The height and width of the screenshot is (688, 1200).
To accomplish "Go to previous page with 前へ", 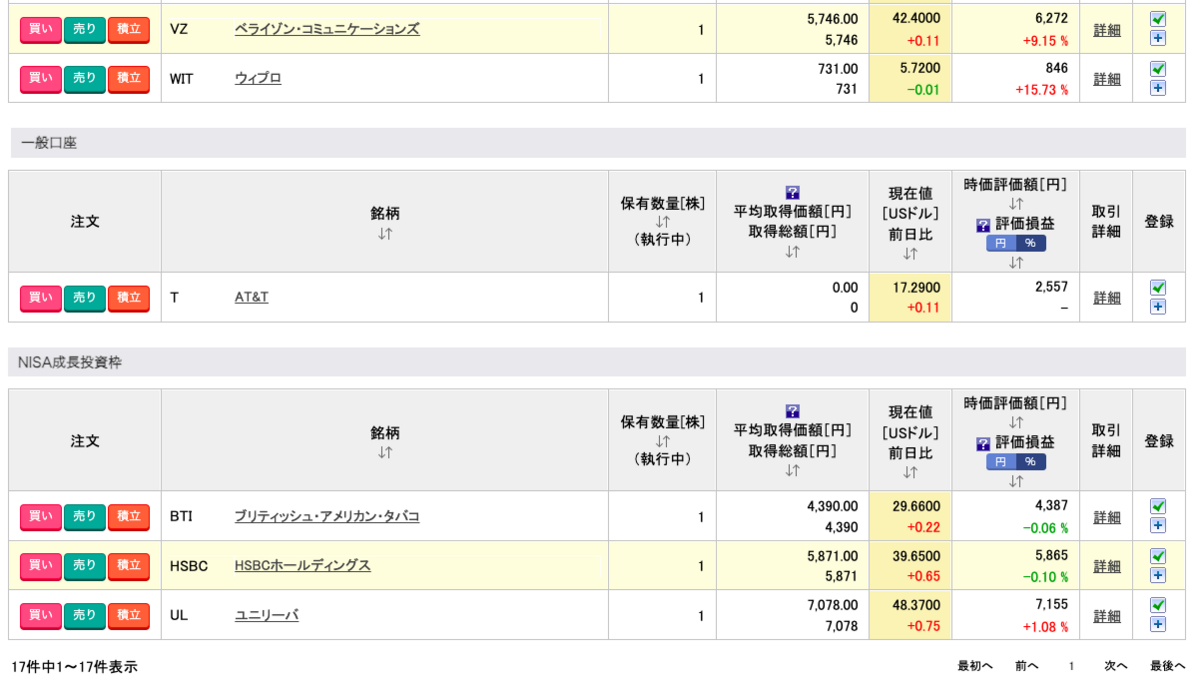I will pos(1027,666).
